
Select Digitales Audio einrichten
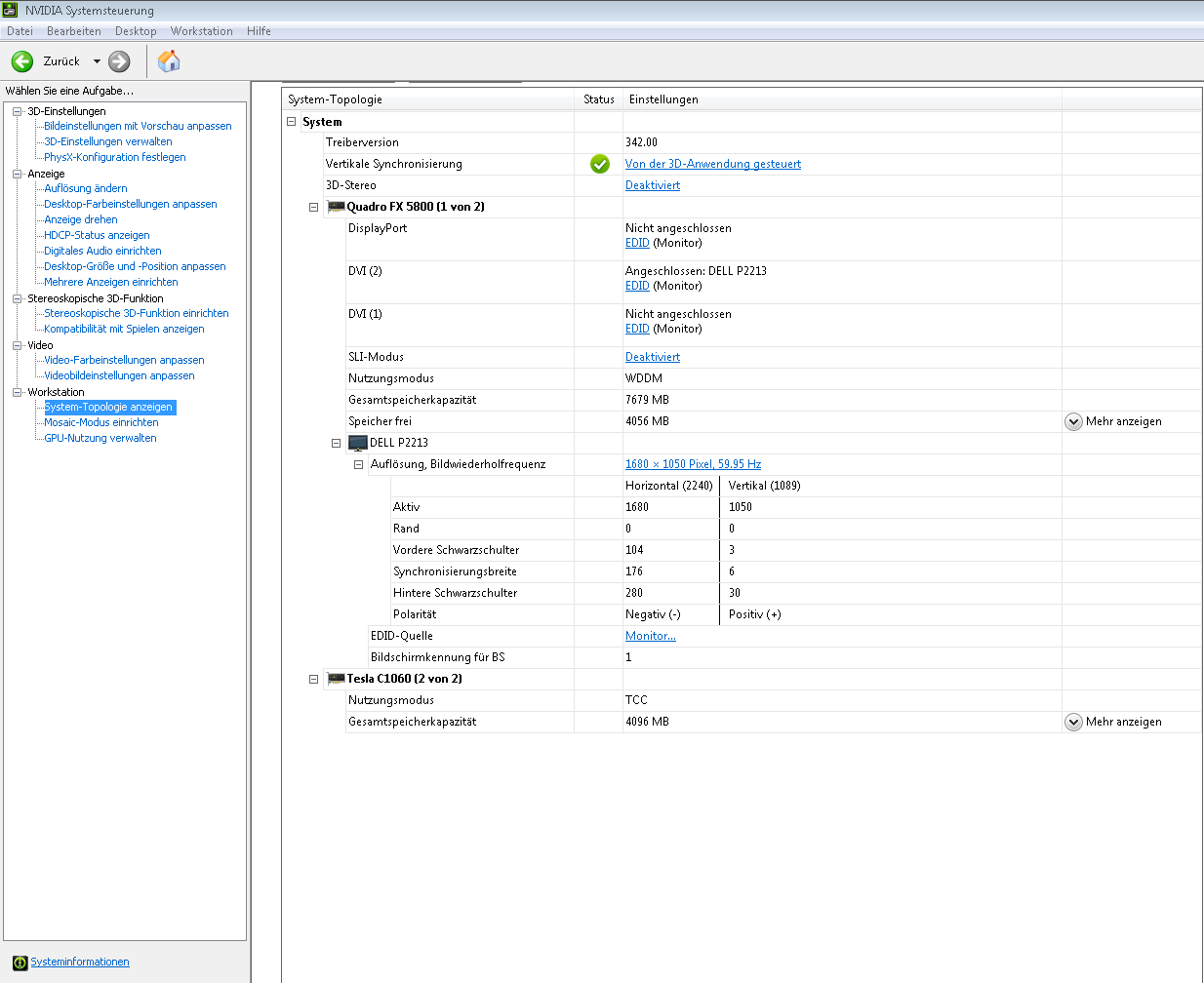(x=102, y=251)
